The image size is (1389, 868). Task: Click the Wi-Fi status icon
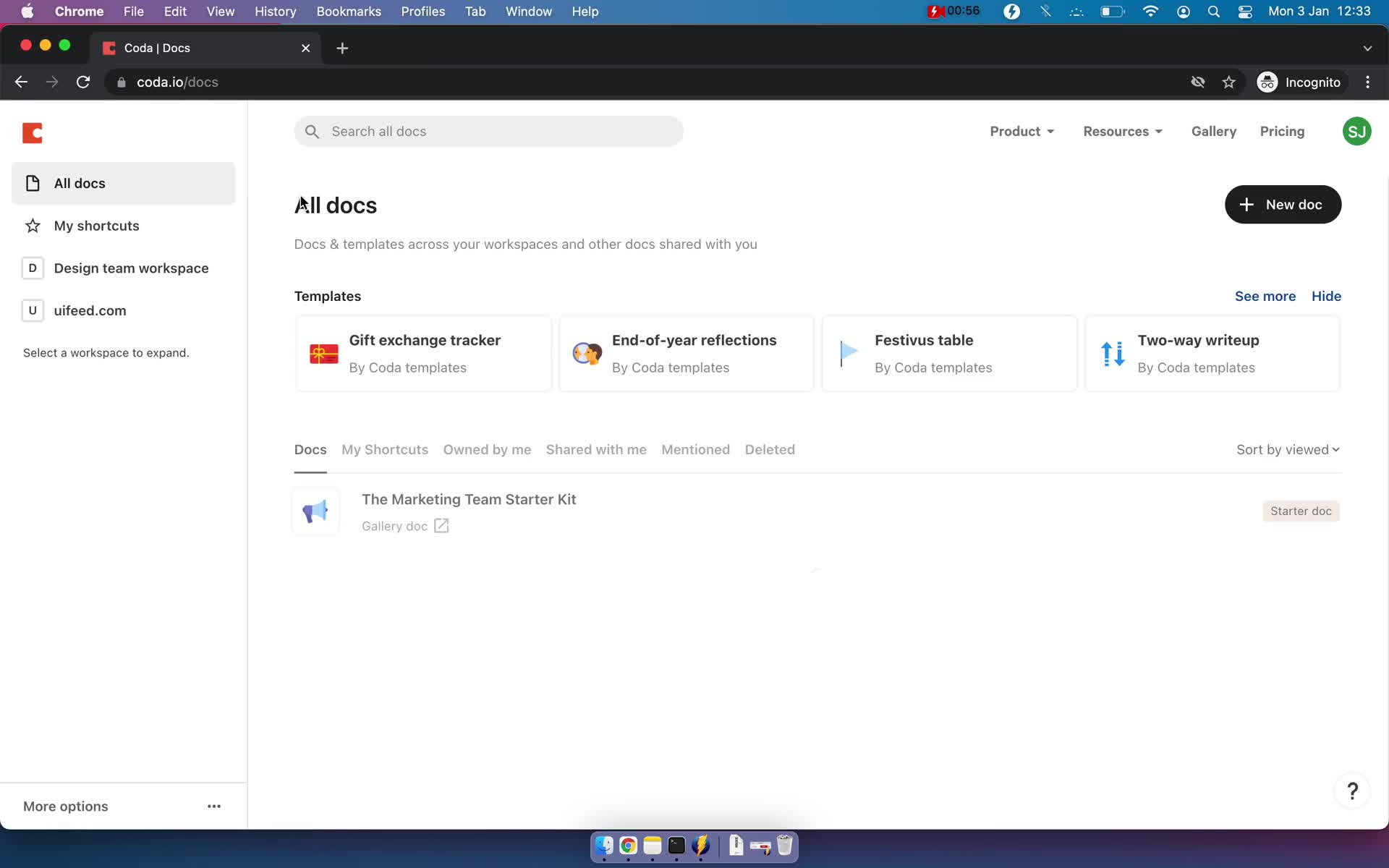[x=1150, y=12]
